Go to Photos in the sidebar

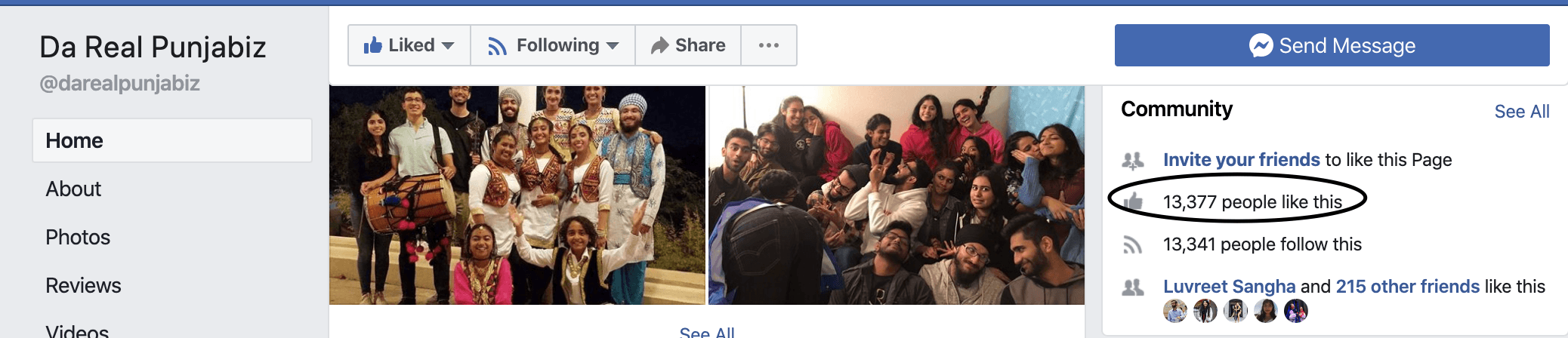(x=78, y=237)
